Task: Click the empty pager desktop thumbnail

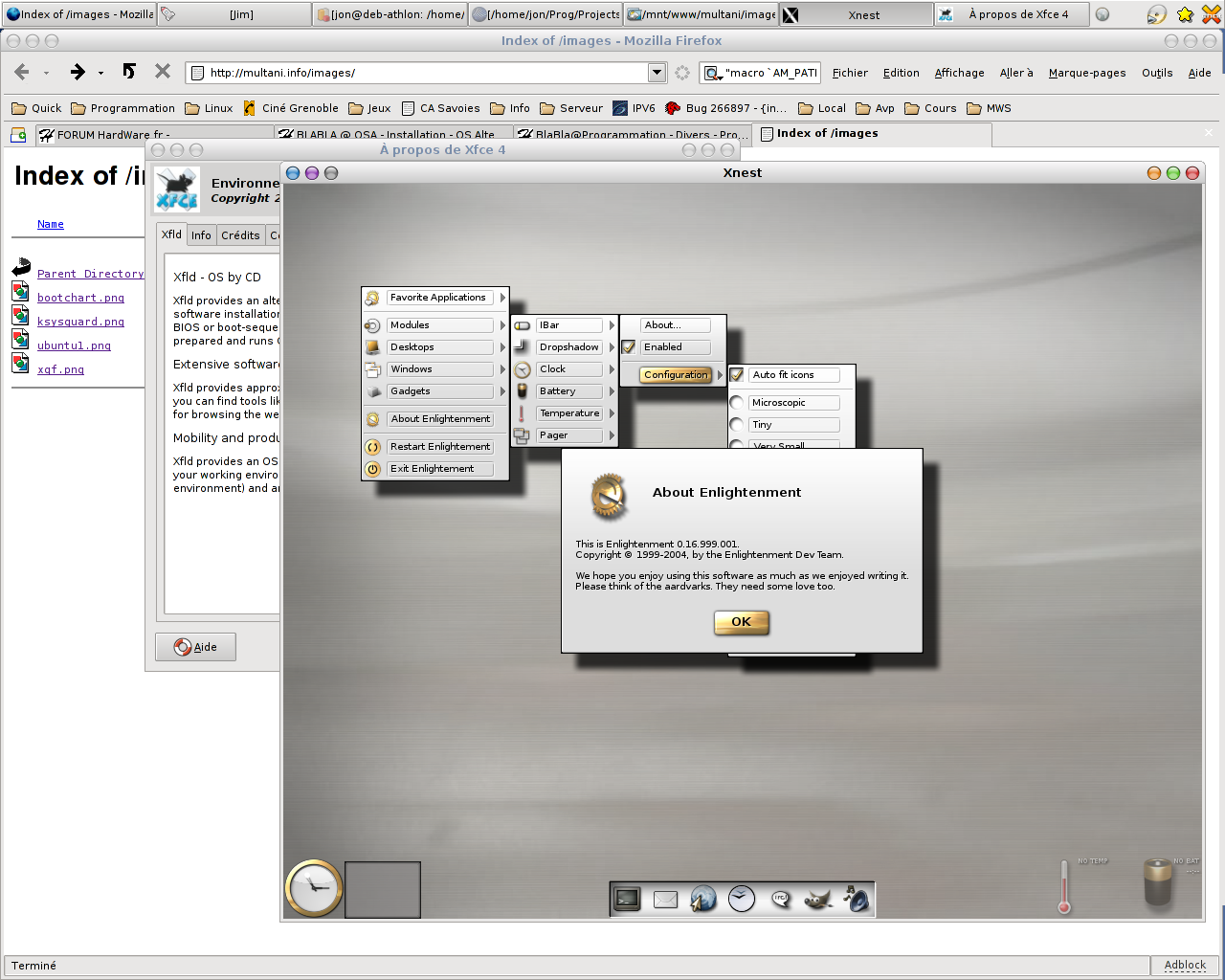Action: point(382,889)
